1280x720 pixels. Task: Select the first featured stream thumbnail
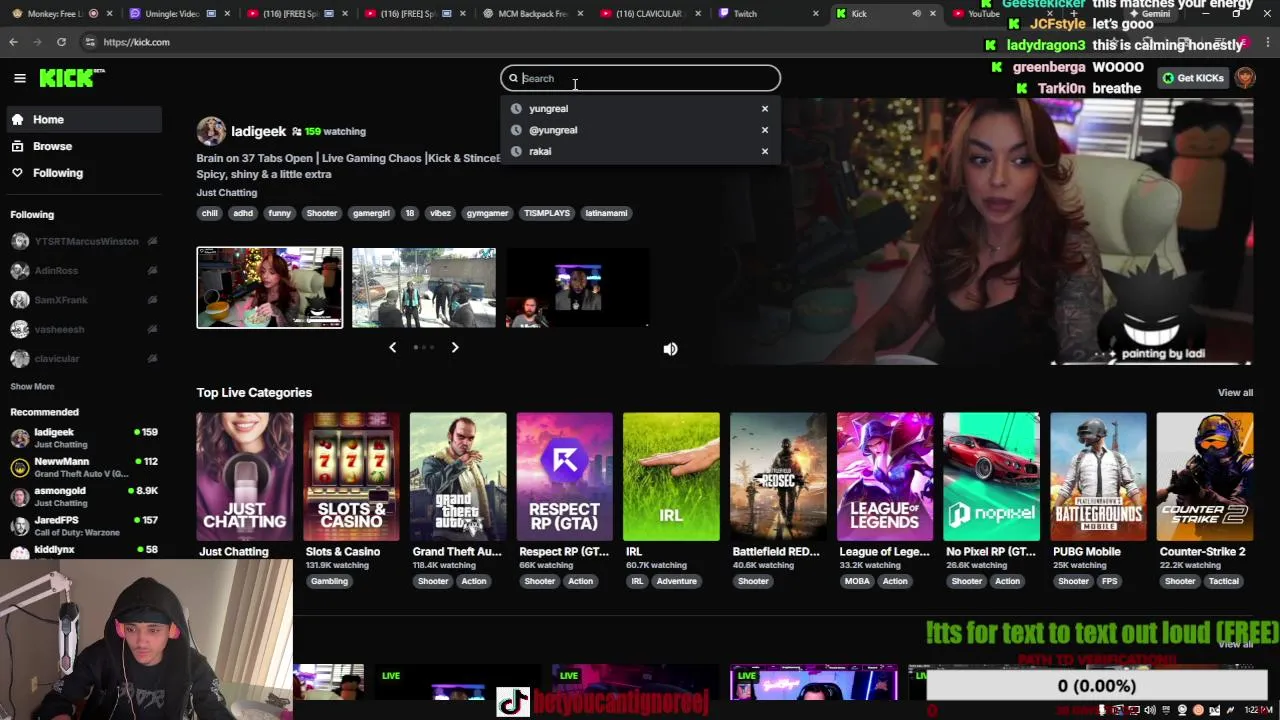click(x=270, y=287)
